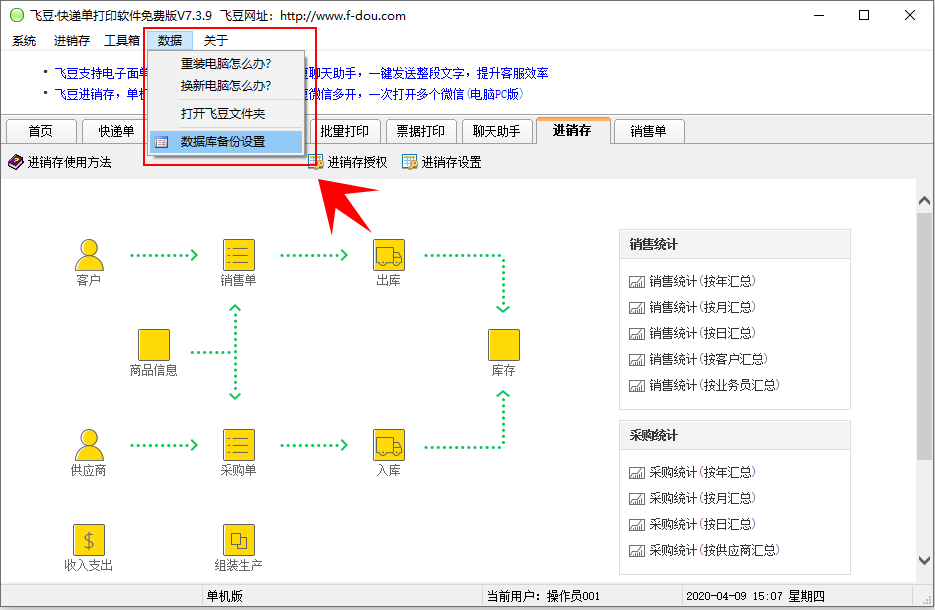Click chart icon beside 采购统计(按日汇总)
This screenshot has height=610, width=935.
coord(637,525)
